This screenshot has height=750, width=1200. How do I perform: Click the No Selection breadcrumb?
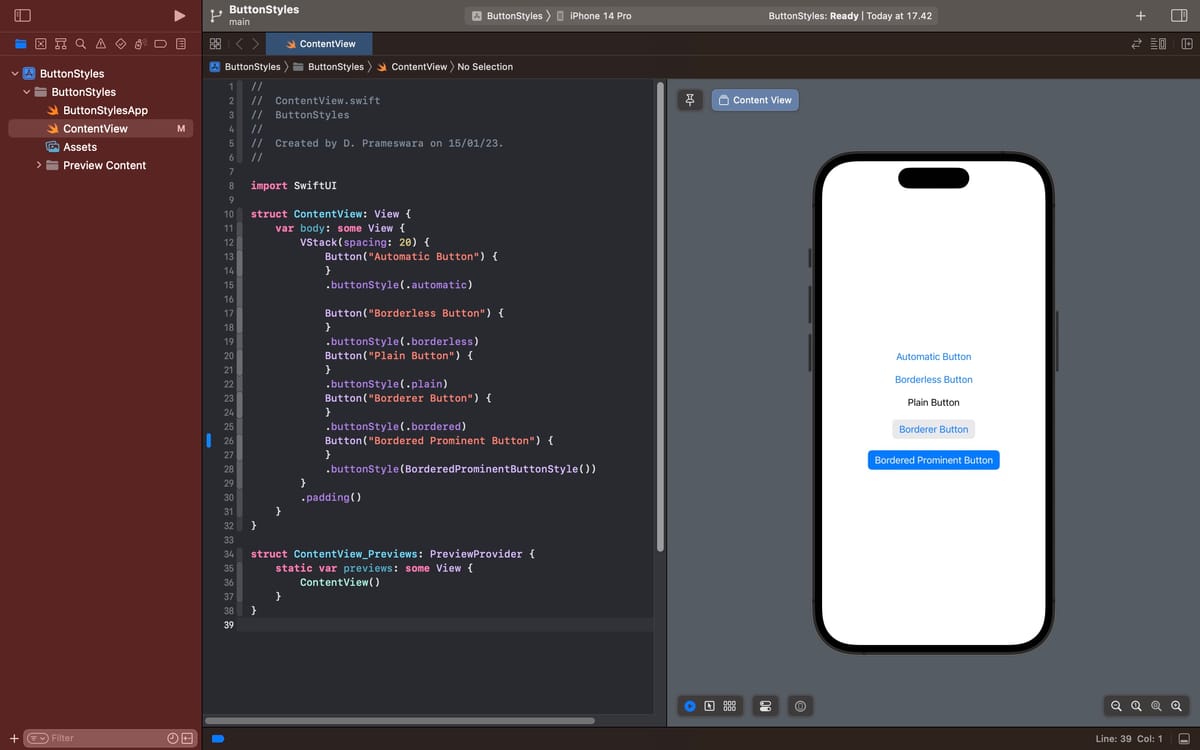(x=485, y=67)
